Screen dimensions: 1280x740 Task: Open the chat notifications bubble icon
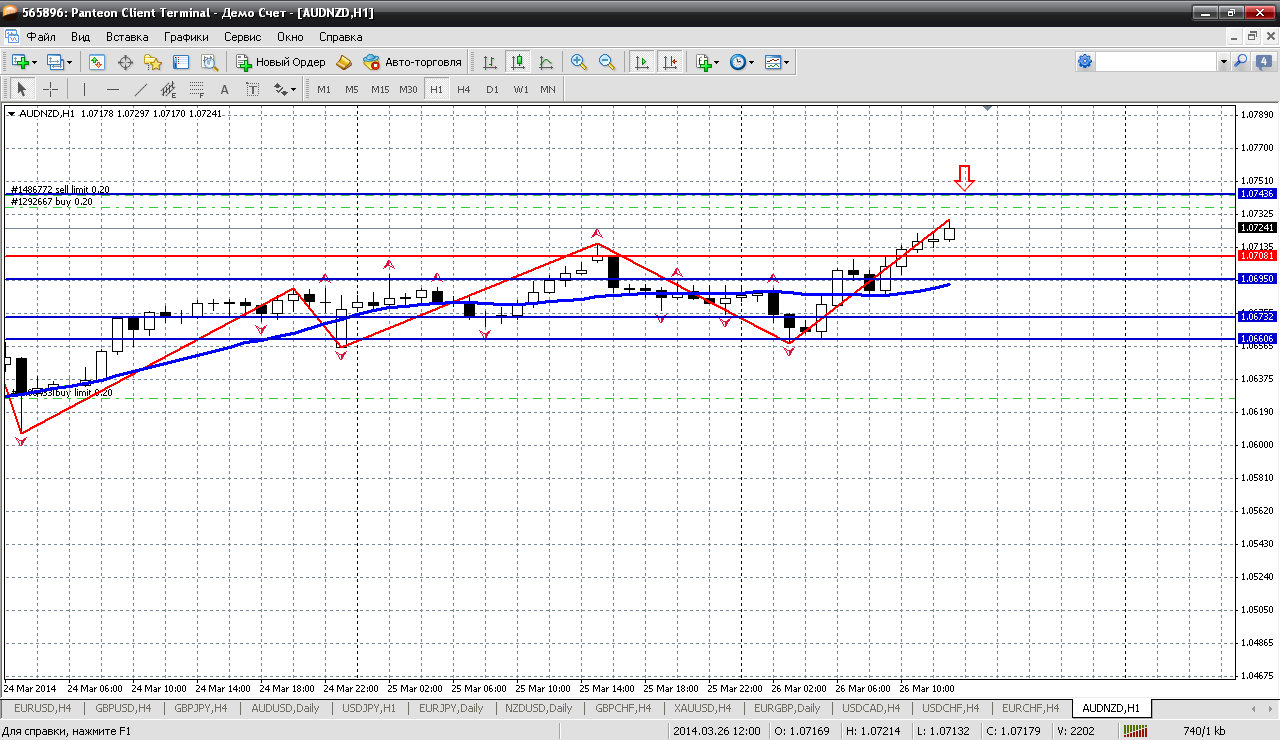(1263, 62)
